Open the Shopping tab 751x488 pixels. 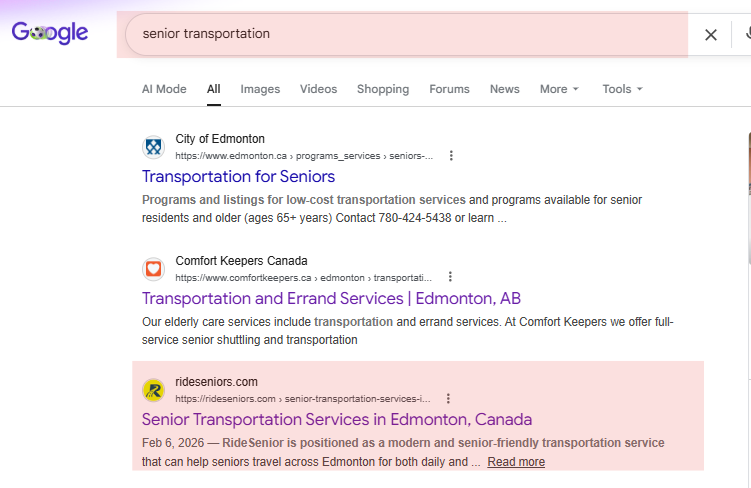[x=383, y=89]
